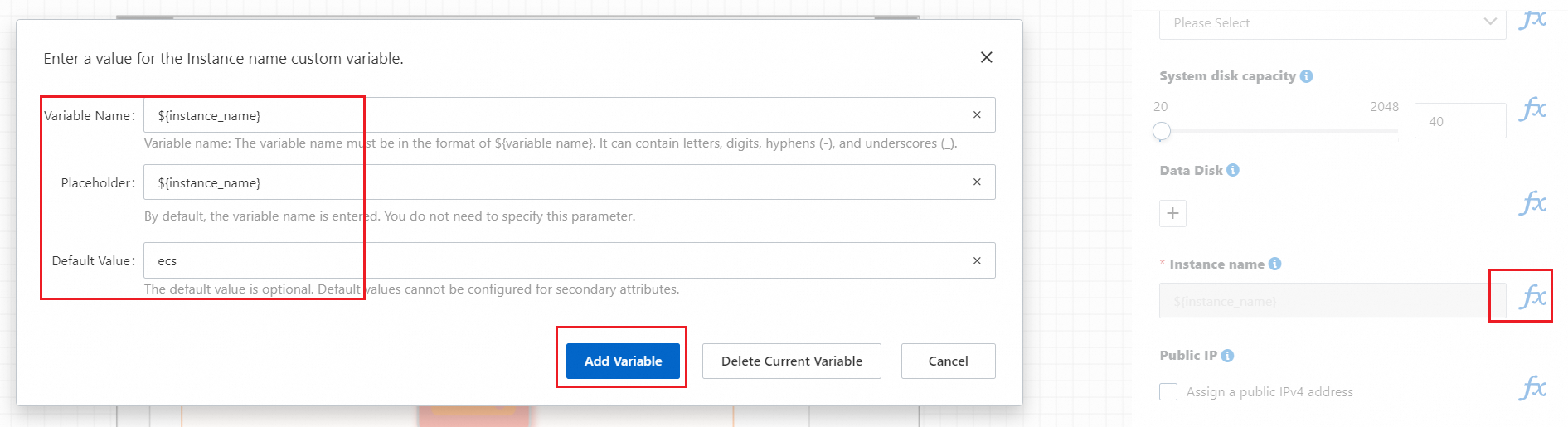Show System disk capacity info tooltip

[1307, 76]
